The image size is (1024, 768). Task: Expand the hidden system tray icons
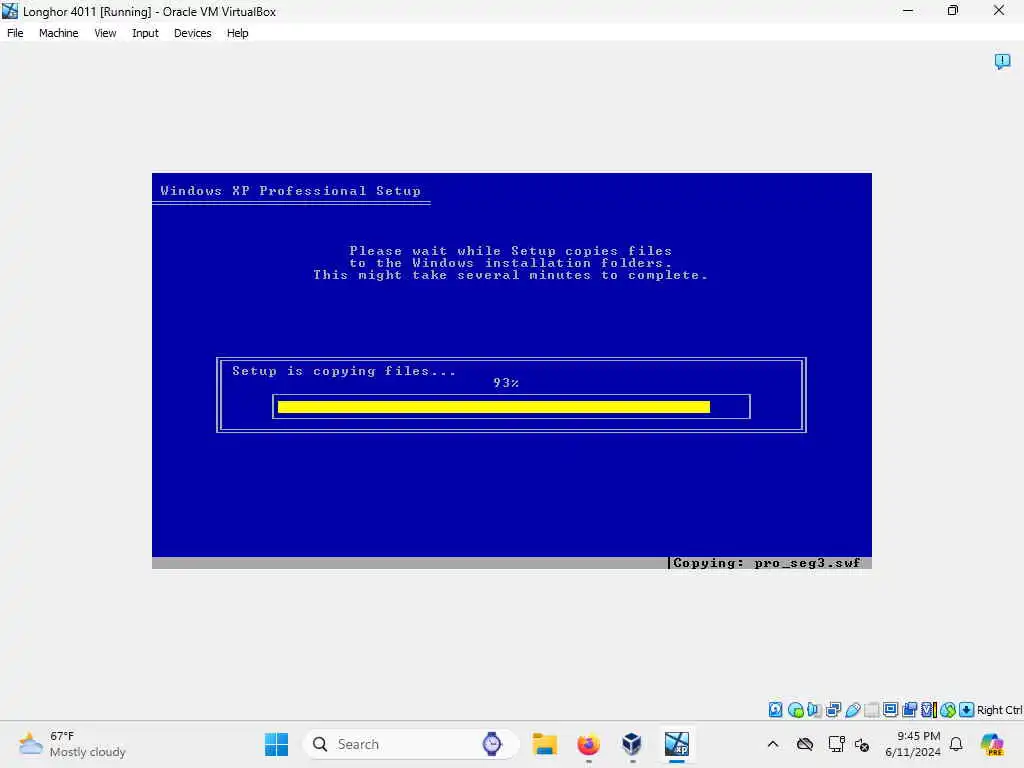(x=773, y=744)
